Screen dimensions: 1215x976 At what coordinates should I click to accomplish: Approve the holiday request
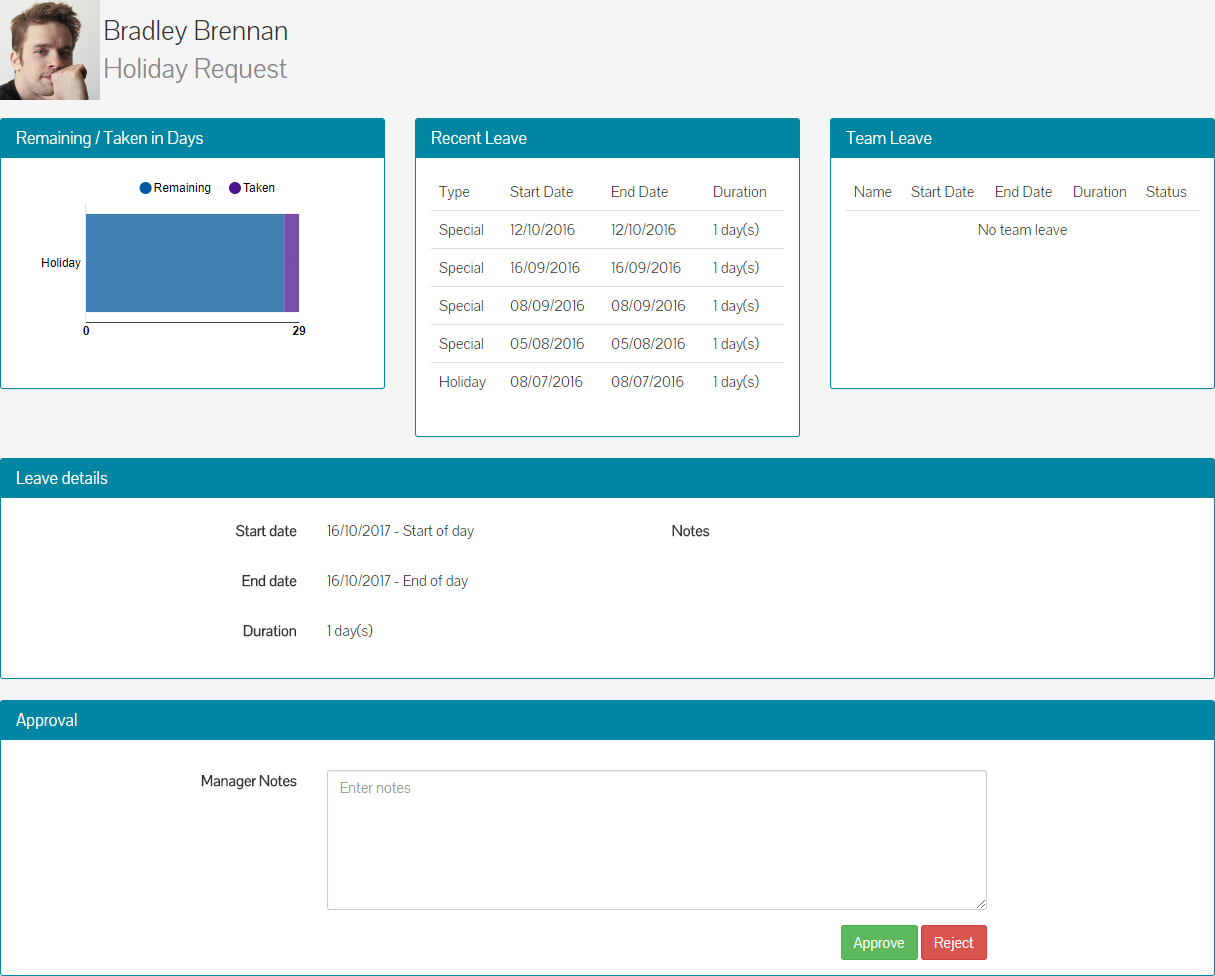pos(879,943)
